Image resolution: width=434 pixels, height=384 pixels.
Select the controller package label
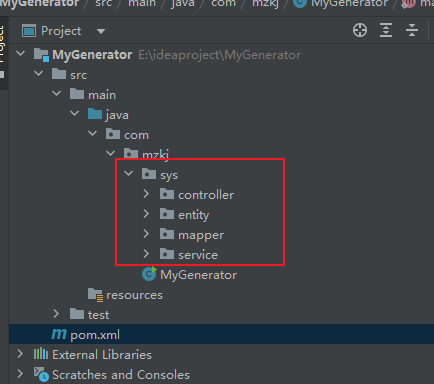(x=206, y=195)
